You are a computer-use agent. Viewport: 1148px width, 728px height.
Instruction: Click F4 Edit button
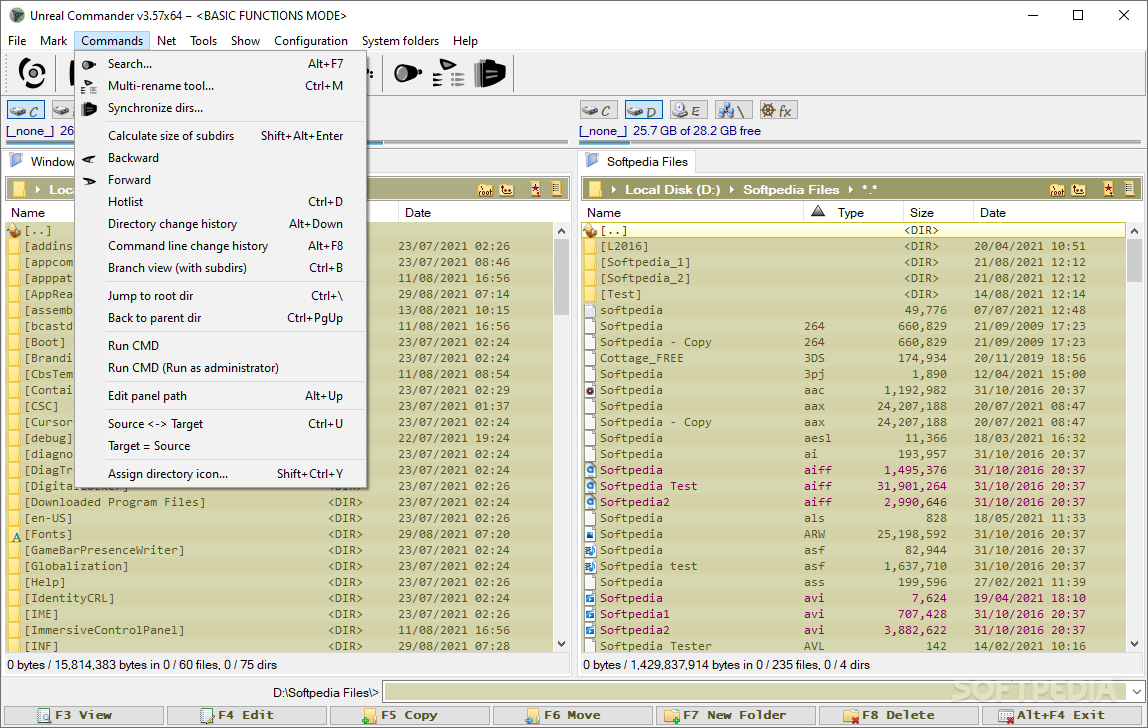coord(247,716)
